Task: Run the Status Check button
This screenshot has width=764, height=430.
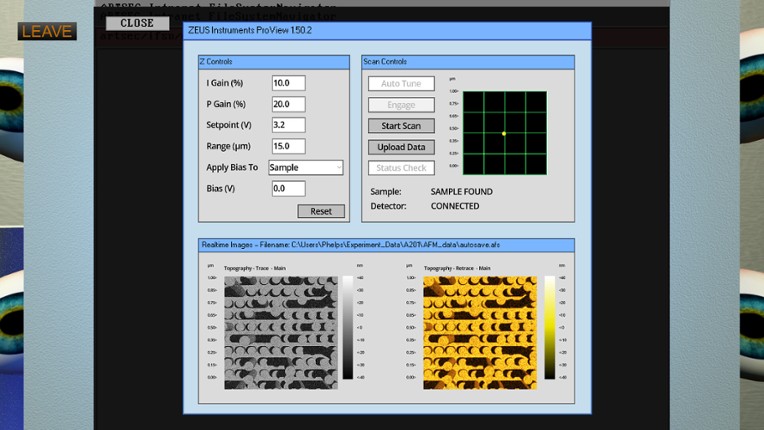Action: (x=401, y=168)
